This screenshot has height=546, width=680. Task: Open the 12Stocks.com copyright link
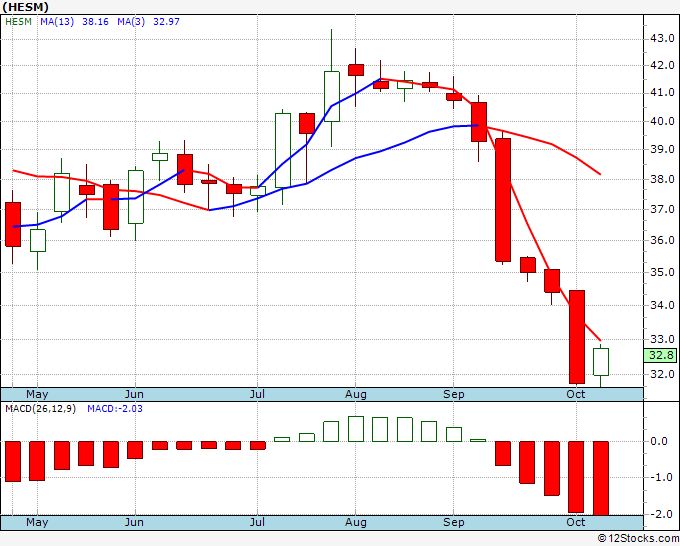coord(638,539)
